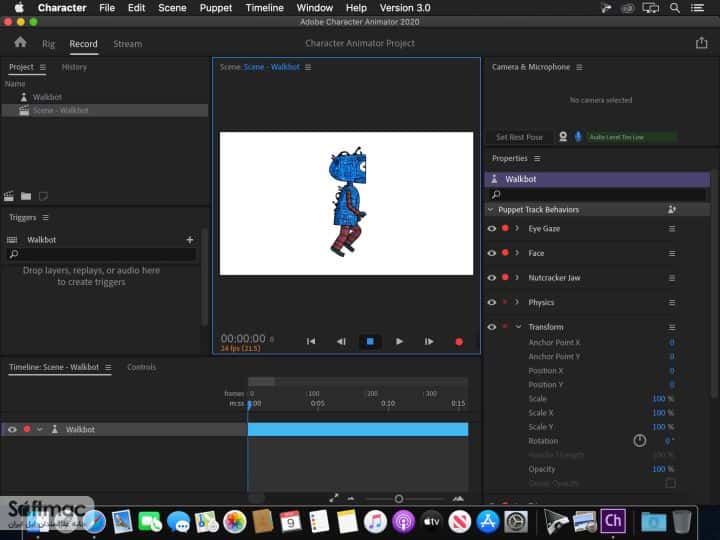This screenshot has width=720, height=540.
Task: Hide the Transform behavior
Action: (x=492, y=327)
